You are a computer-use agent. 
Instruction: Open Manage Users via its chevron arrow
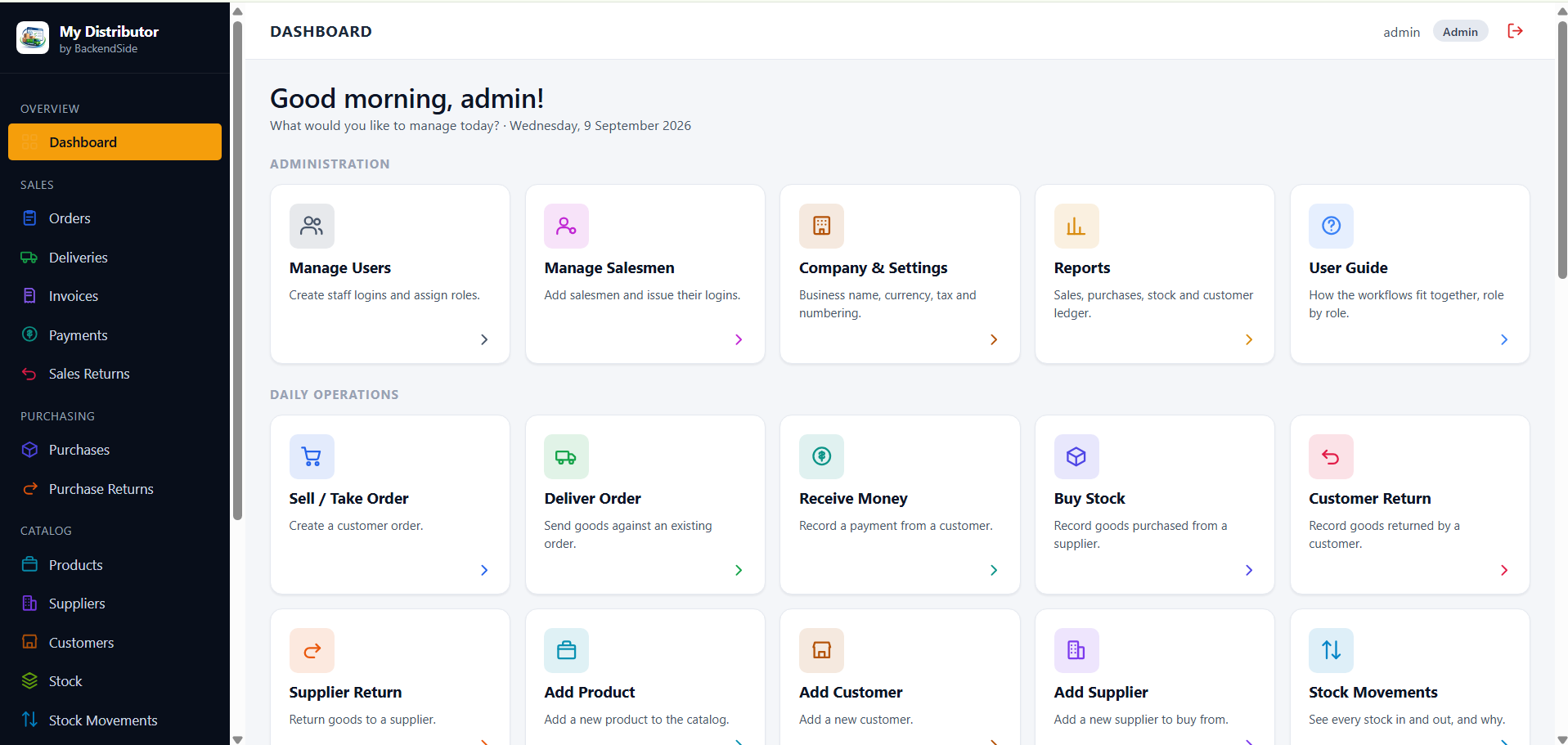coord(484,339)
